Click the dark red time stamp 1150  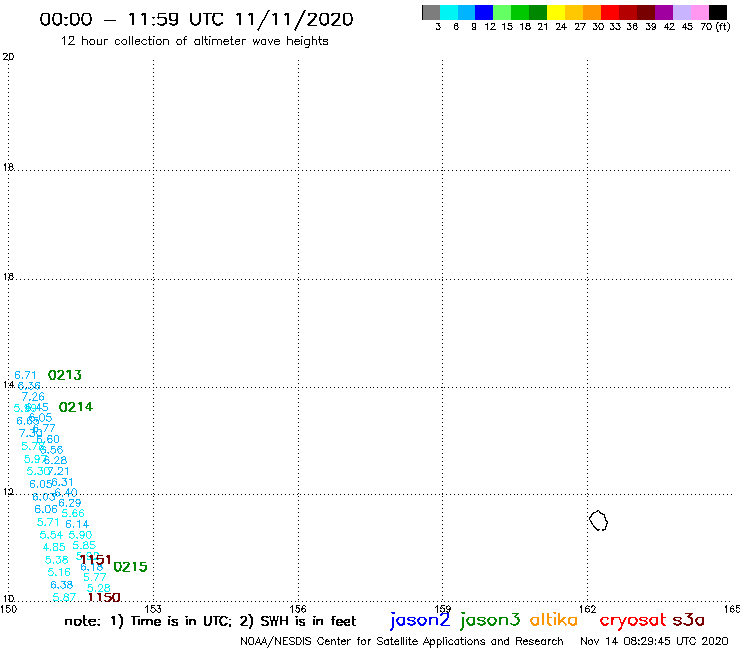[x=104, y=597]
